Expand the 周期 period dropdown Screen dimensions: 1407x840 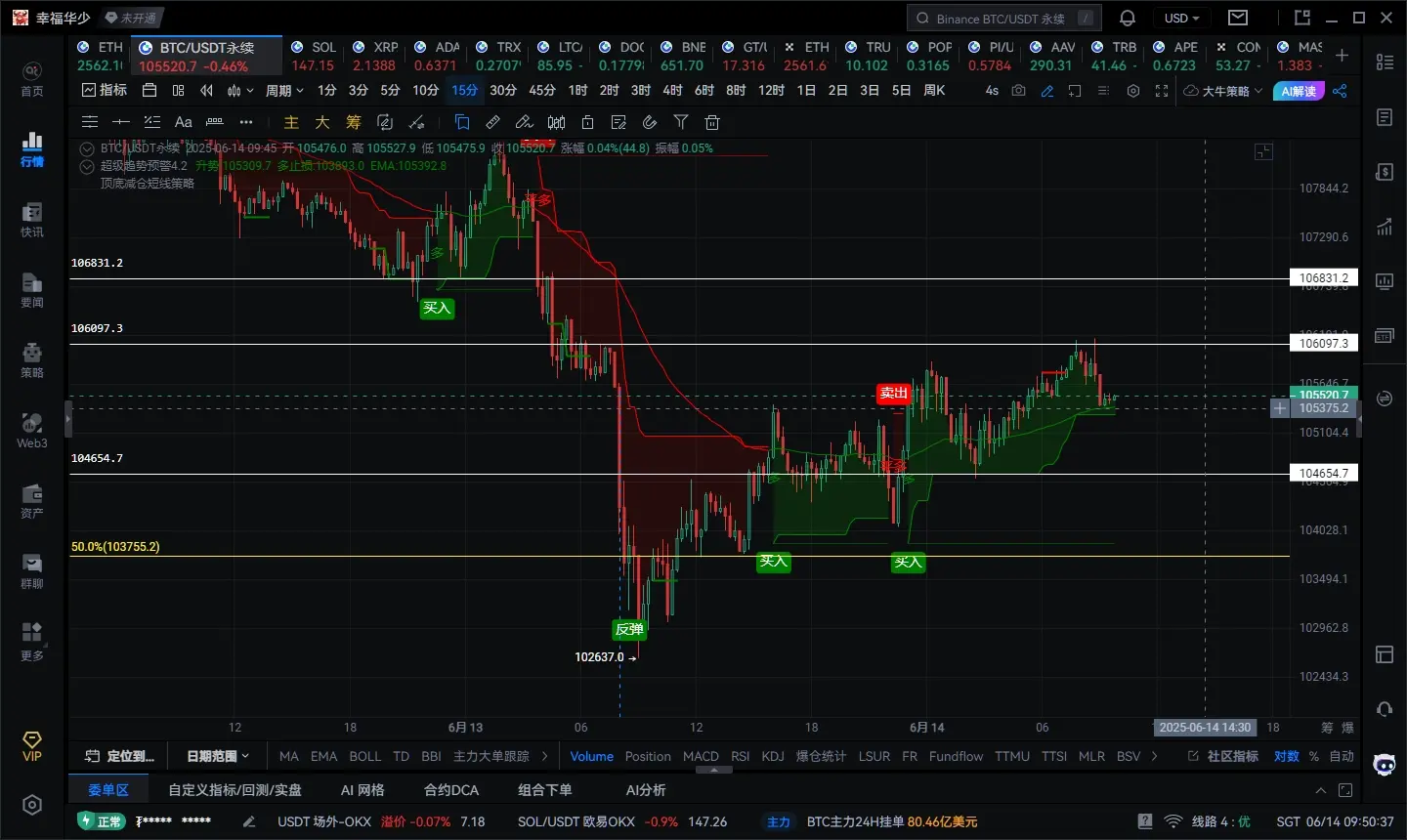coord(284,91)
